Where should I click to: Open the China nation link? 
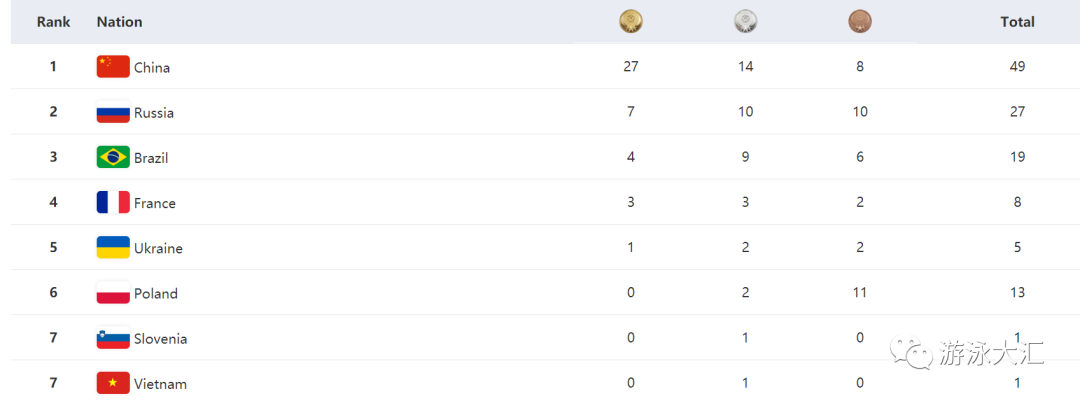coord(152,68)
